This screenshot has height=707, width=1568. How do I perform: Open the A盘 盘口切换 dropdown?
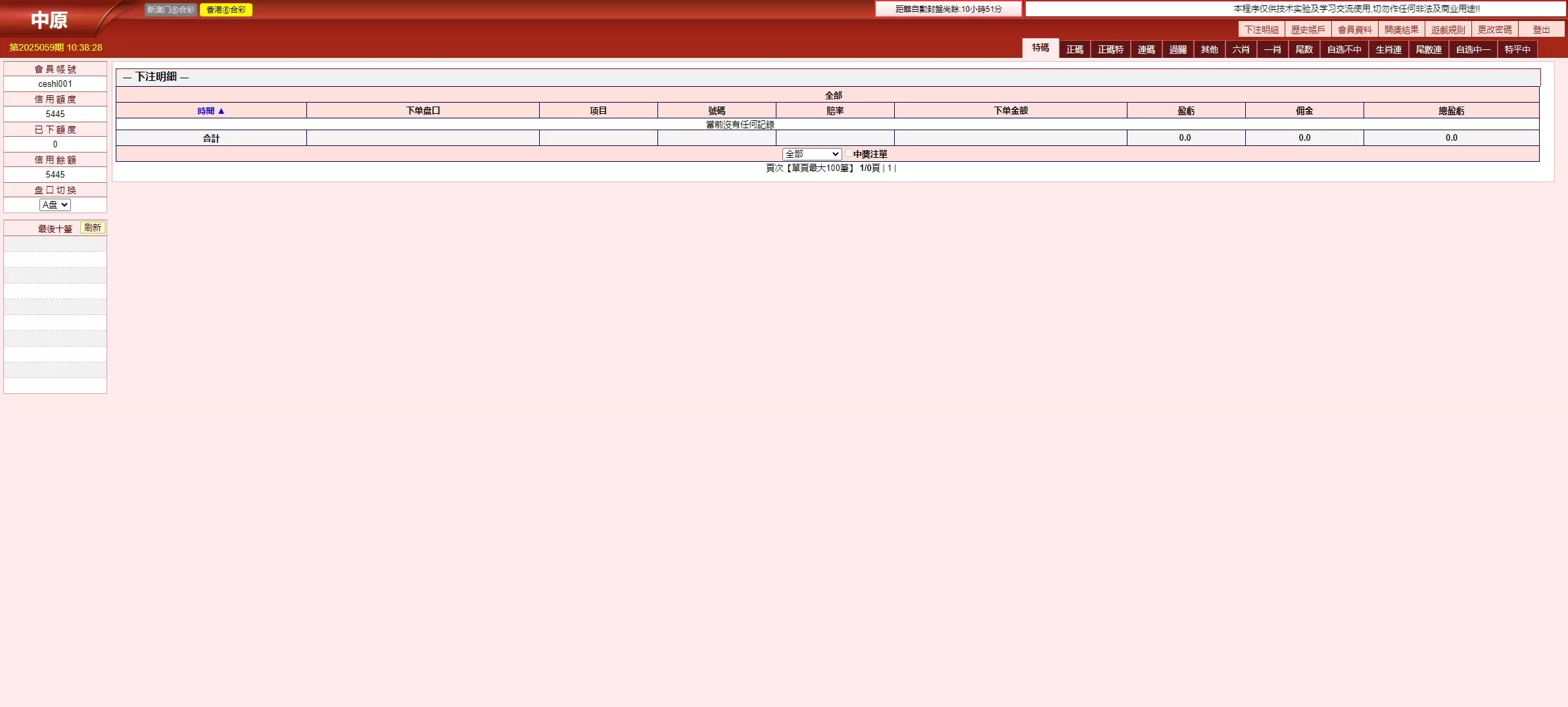pos(55,205)
